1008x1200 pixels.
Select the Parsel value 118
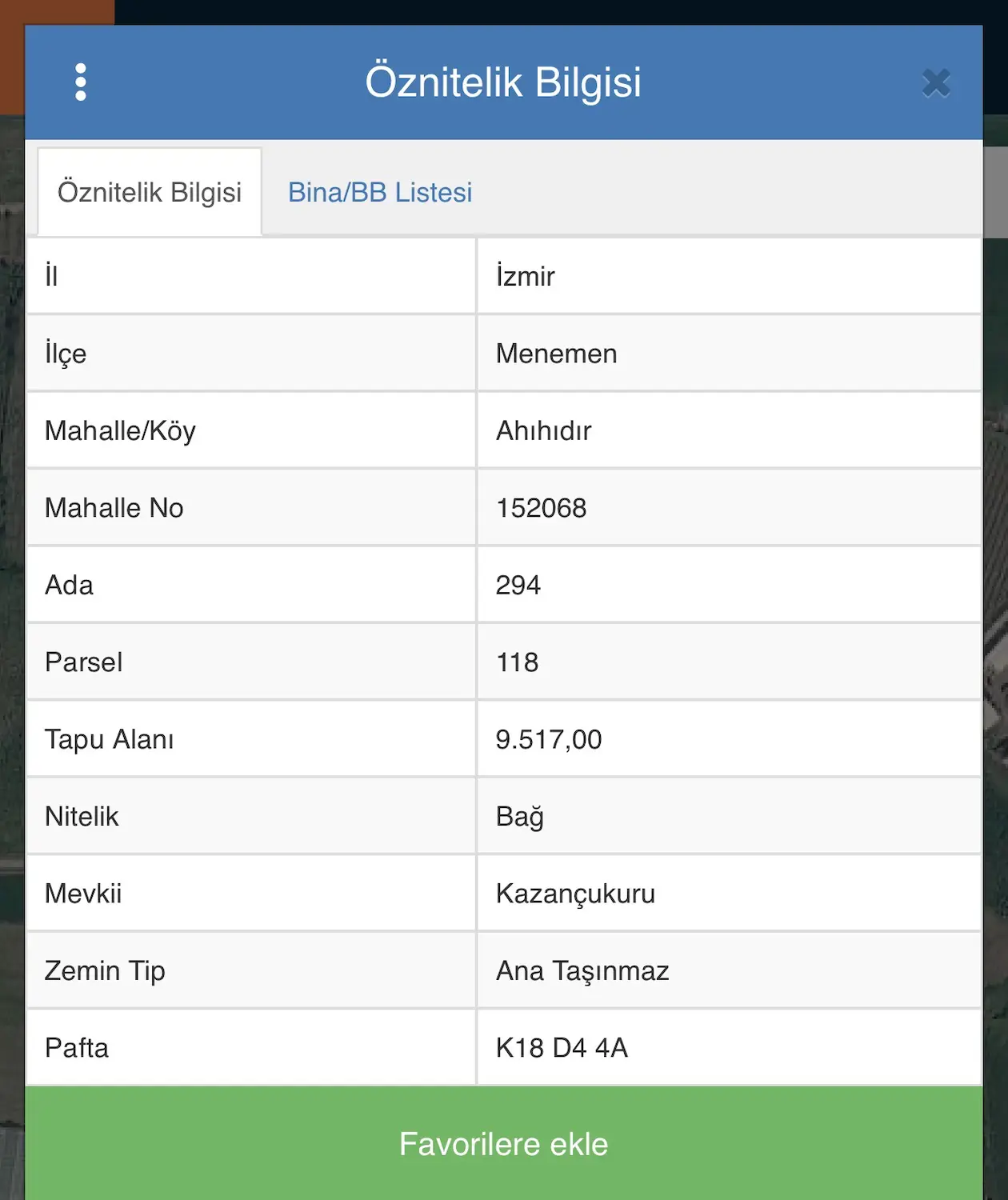click(518, 662)
